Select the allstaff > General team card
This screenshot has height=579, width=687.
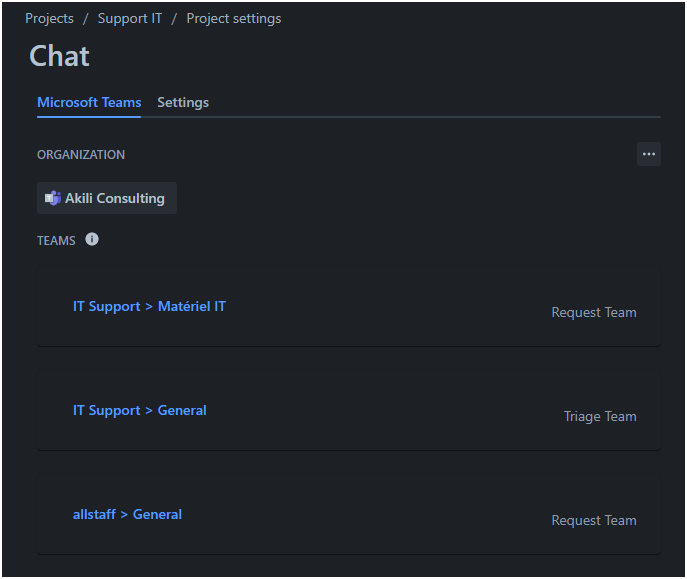(349, 514)
